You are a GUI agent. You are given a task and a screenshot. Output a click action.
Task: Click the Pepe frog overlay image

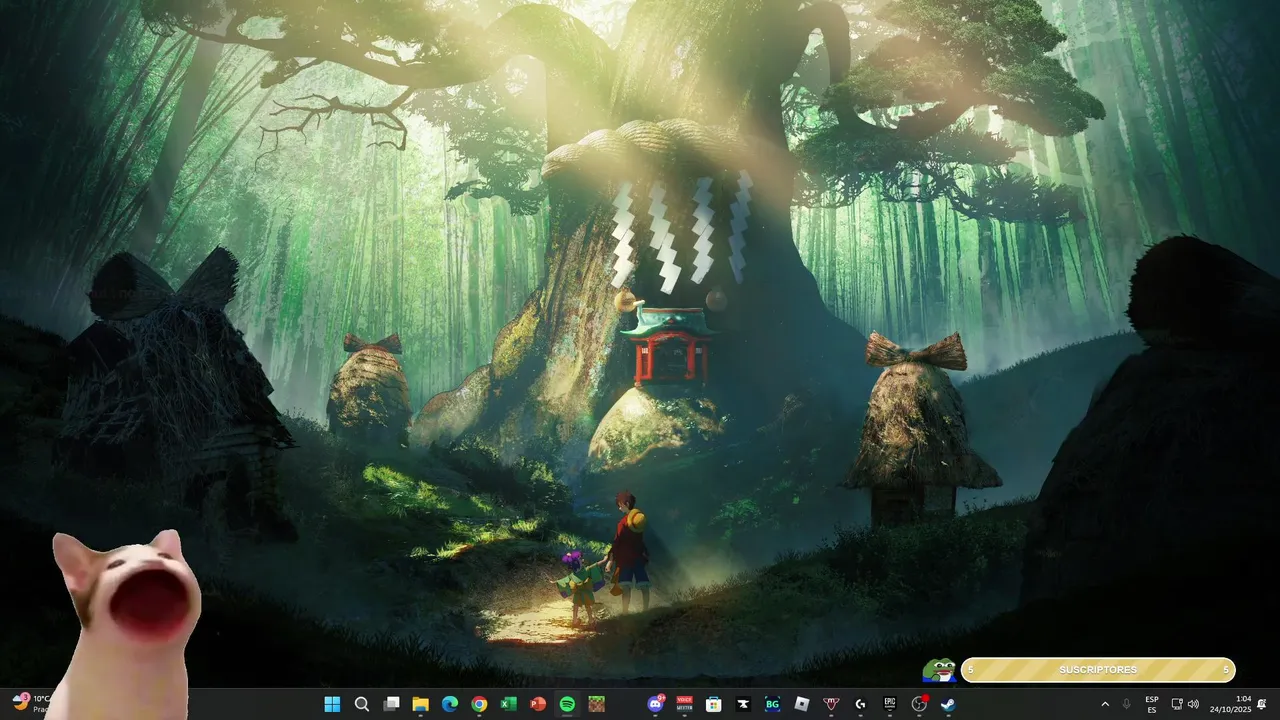939,670
